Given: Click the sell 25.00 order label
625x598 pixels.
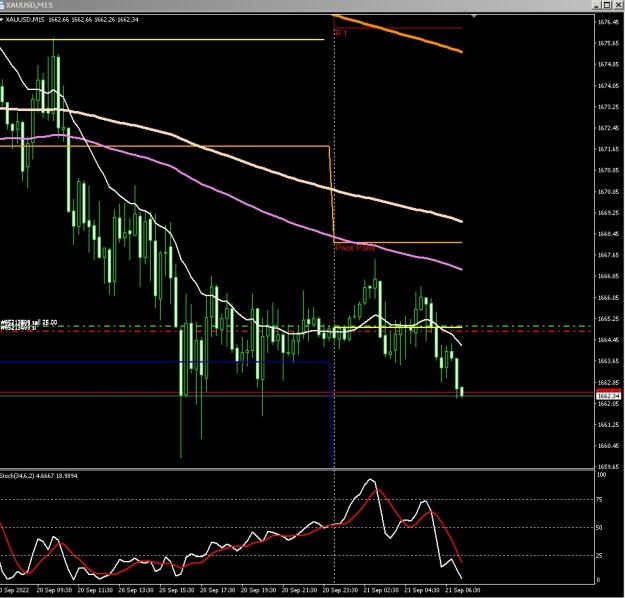Looking at the screenshot, I should coord(29,322).
